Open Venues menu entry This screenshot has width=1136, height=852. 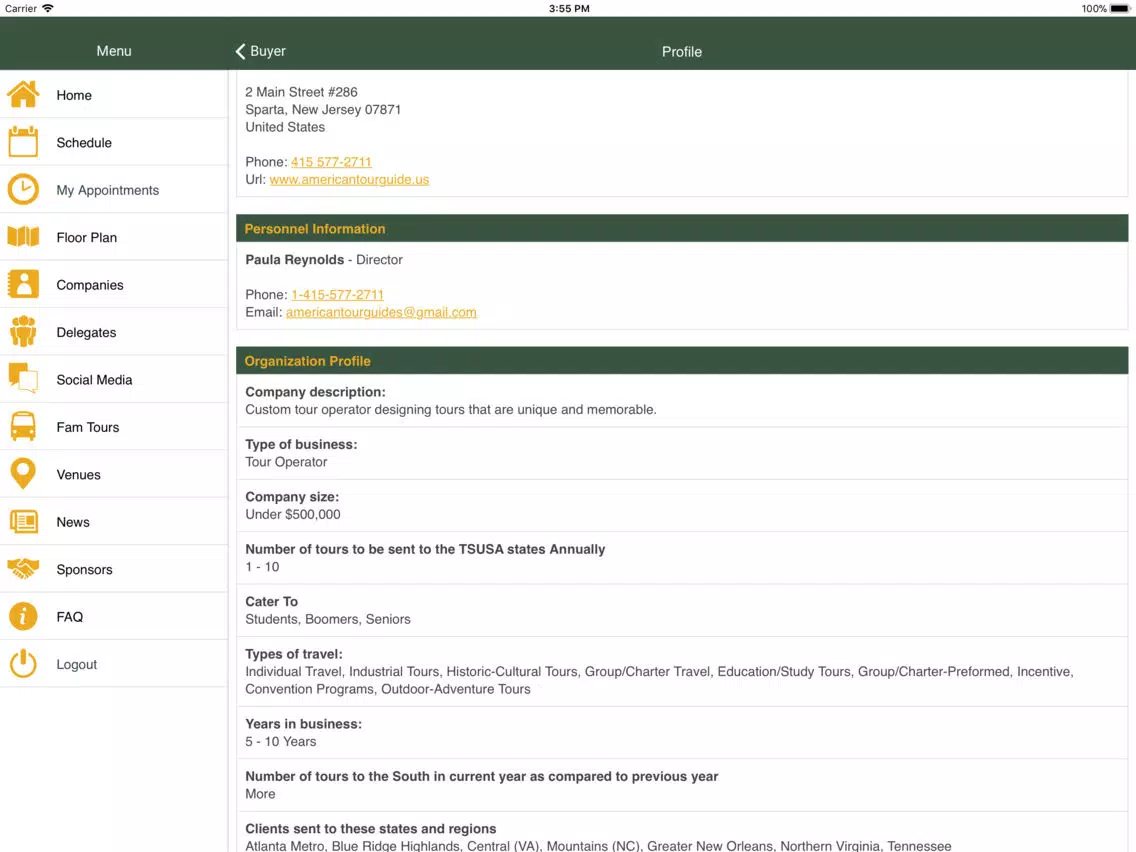(x=114, y=474)
